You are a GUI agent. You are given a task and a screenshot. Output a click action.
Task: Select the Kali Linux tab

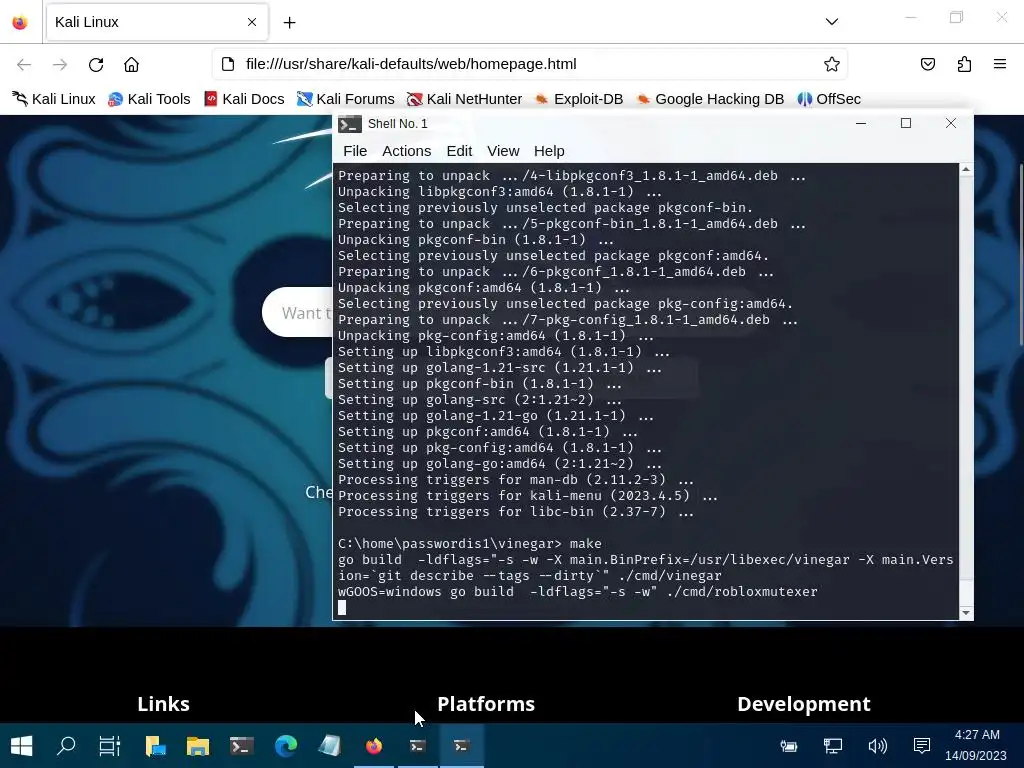click(x=157, y=22)
